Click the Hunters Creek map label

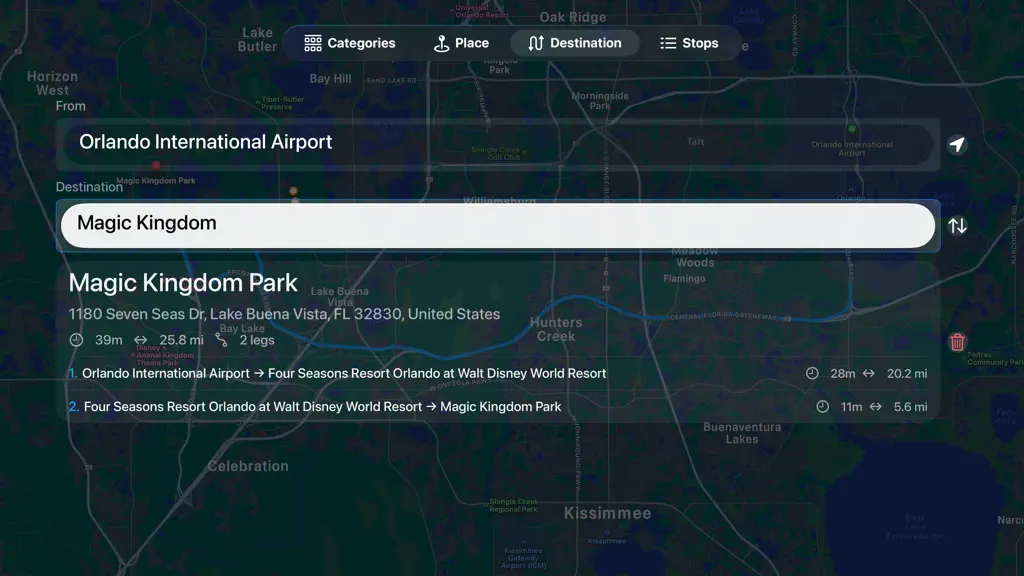[556, 329]
